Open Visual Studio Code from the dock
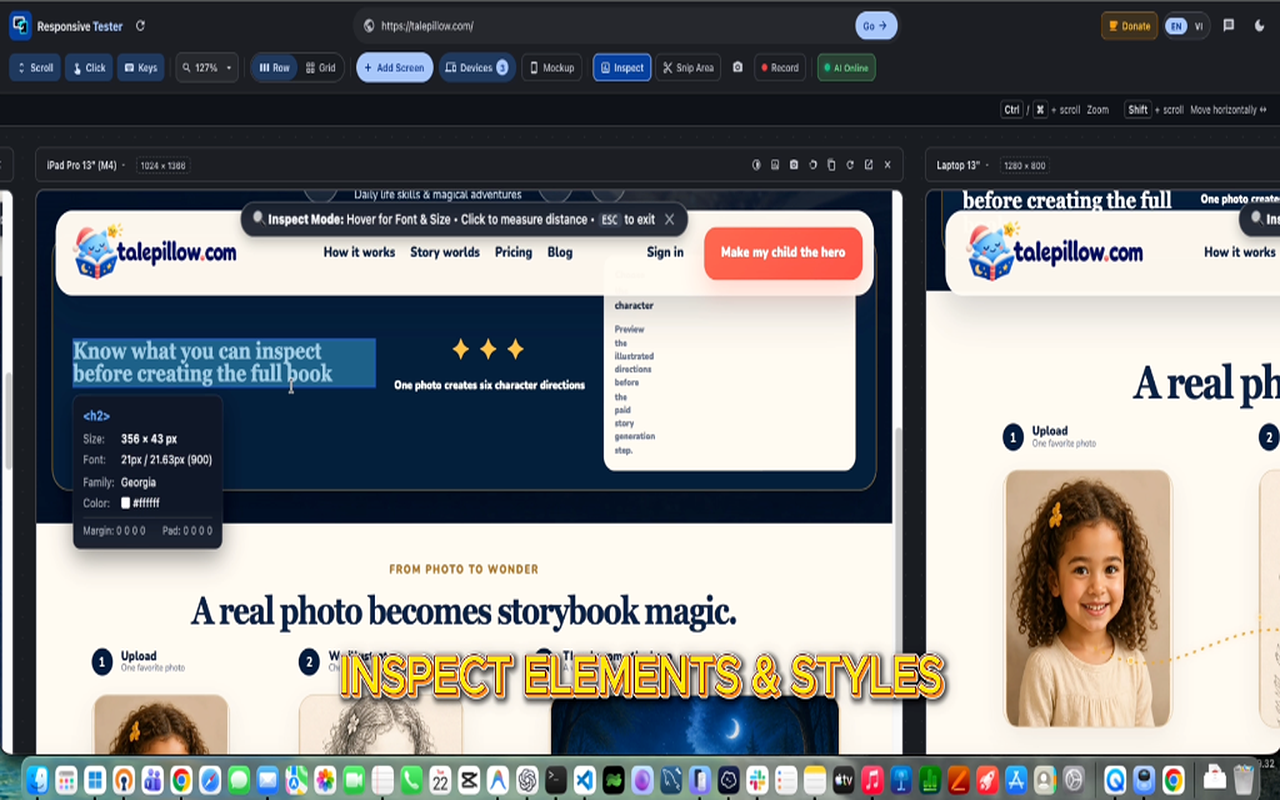 click(585, 779)
